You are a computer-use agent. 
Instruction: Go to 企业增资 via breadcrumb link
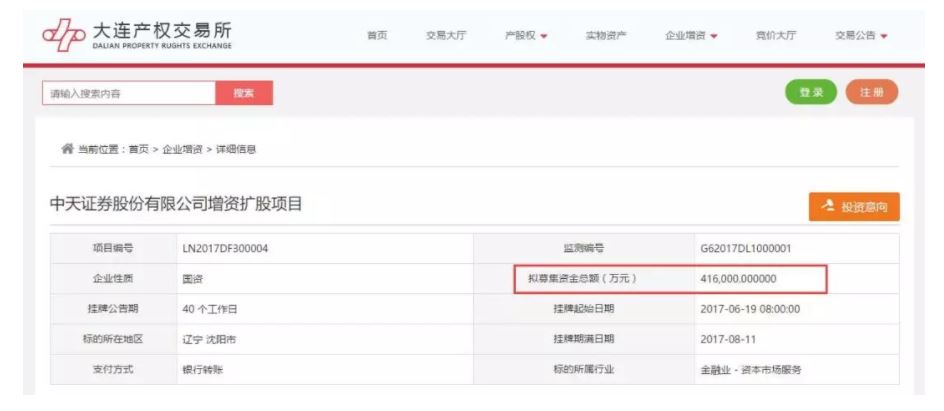tap(182, 150)
